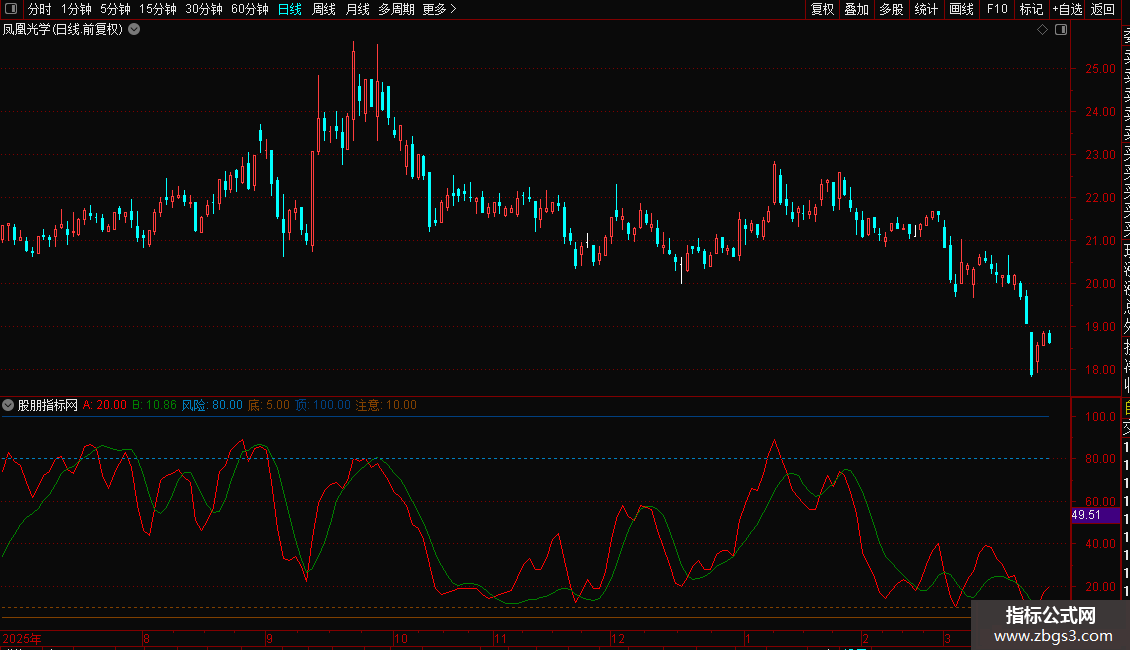The height and width of the screenshot is (650, 1130).
Task: Expand the 股朋指标网 indicator dropdown arrow
Action: pyautogui.click(x=9, y=405)
